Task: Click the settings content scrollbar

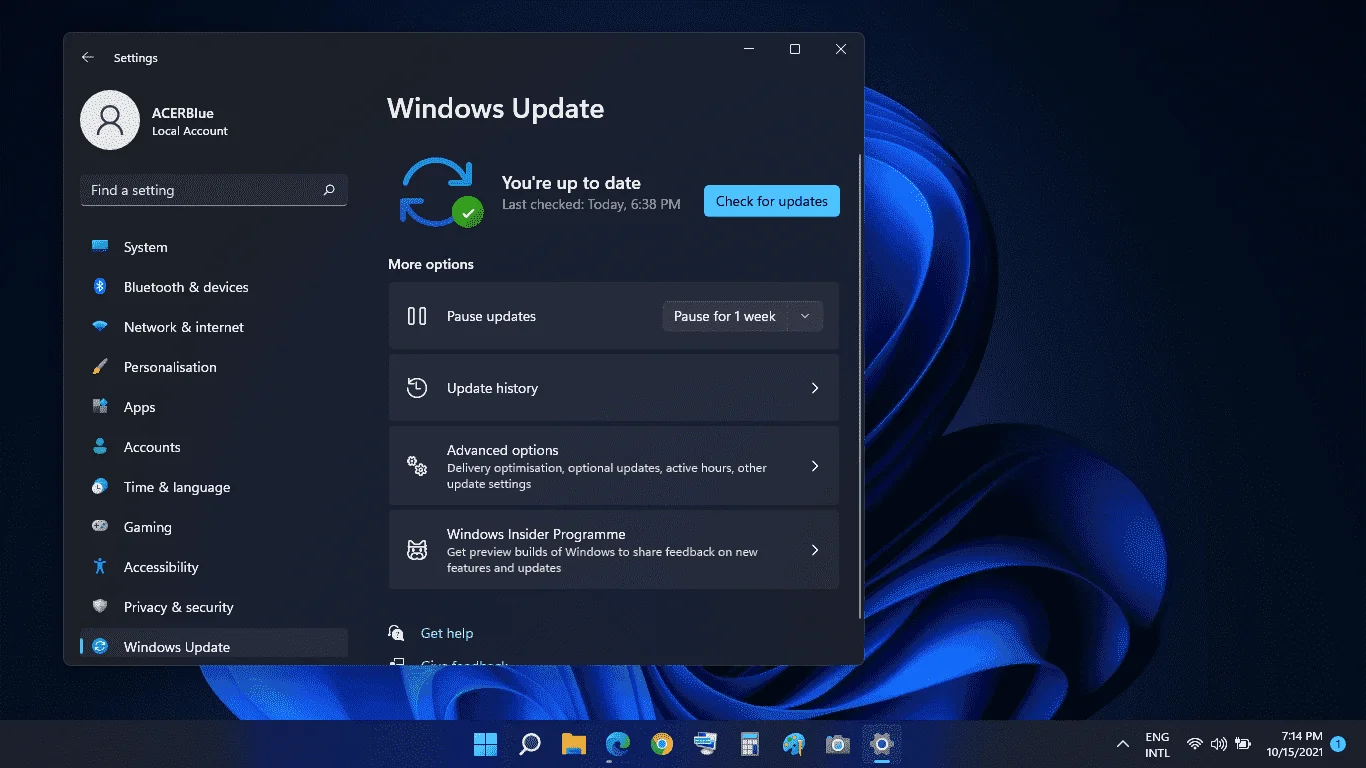Action: click(x=860, y=385)
